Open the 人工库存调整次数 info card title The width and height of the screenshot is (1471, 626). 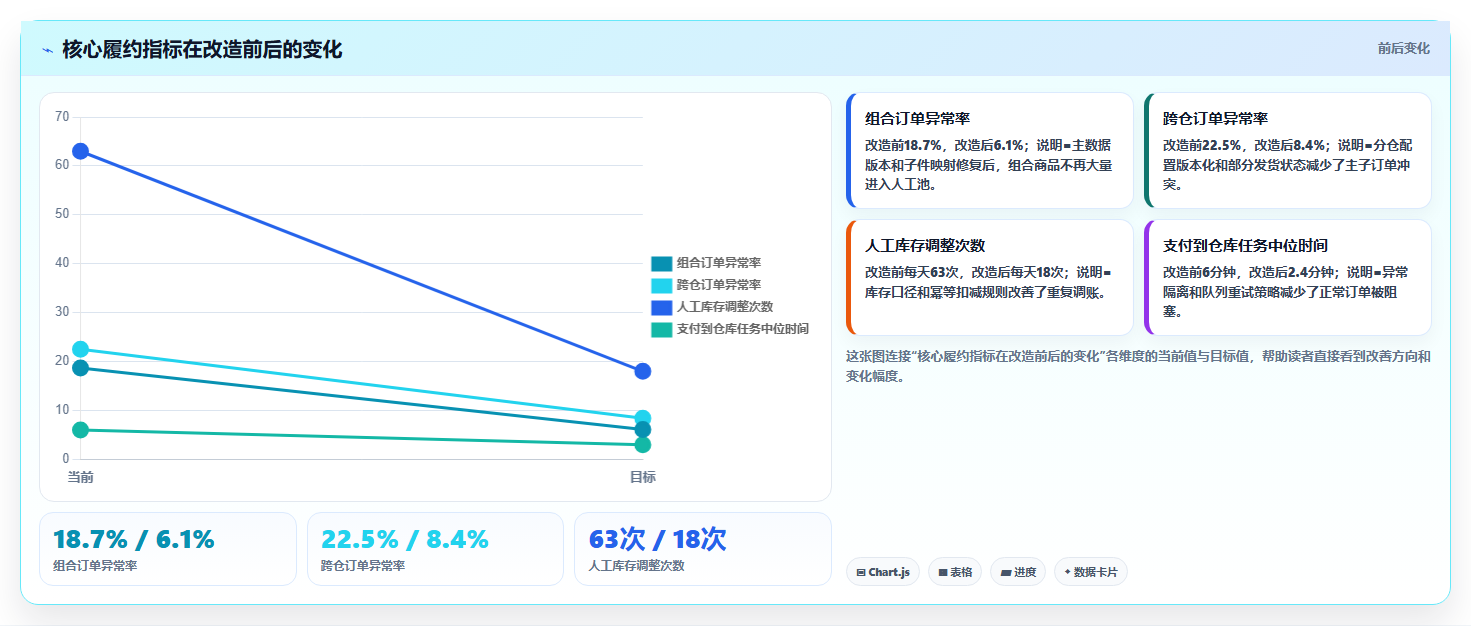pos(925,245)
